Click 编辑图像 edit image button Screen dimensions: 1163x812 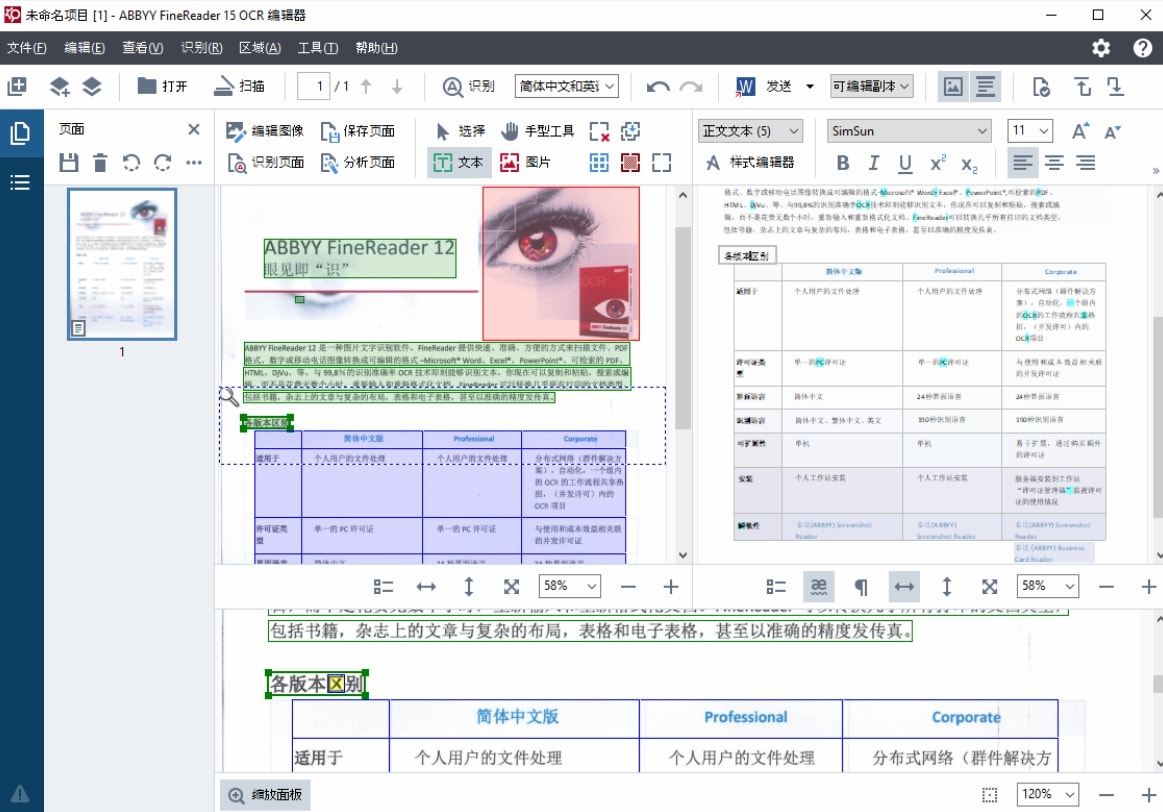pyautogui.click(x=265, y=131)
